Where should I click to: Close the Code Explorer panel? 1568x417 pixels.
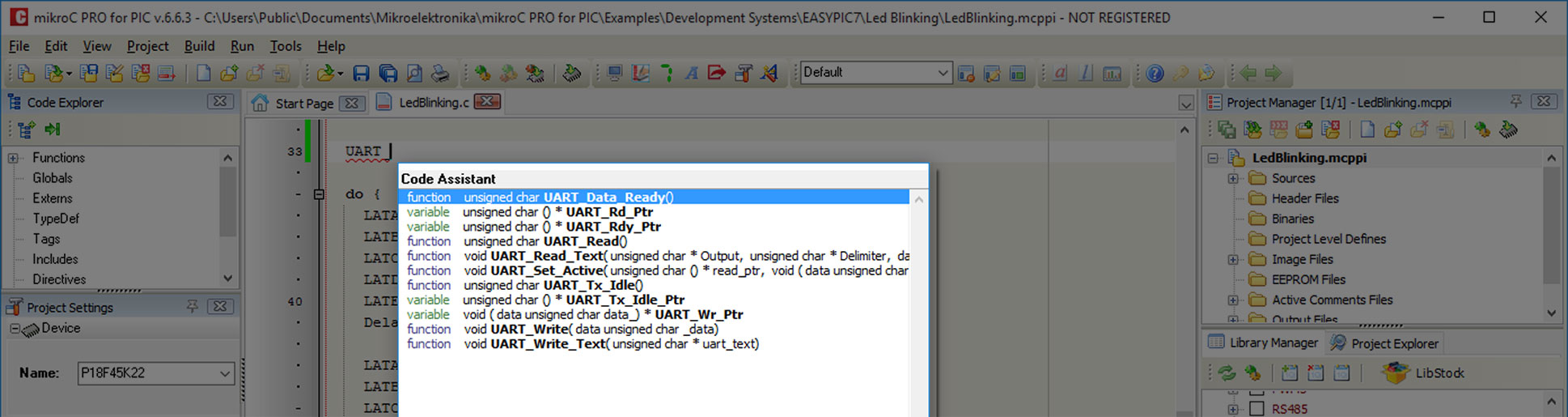tap(219, 101)
